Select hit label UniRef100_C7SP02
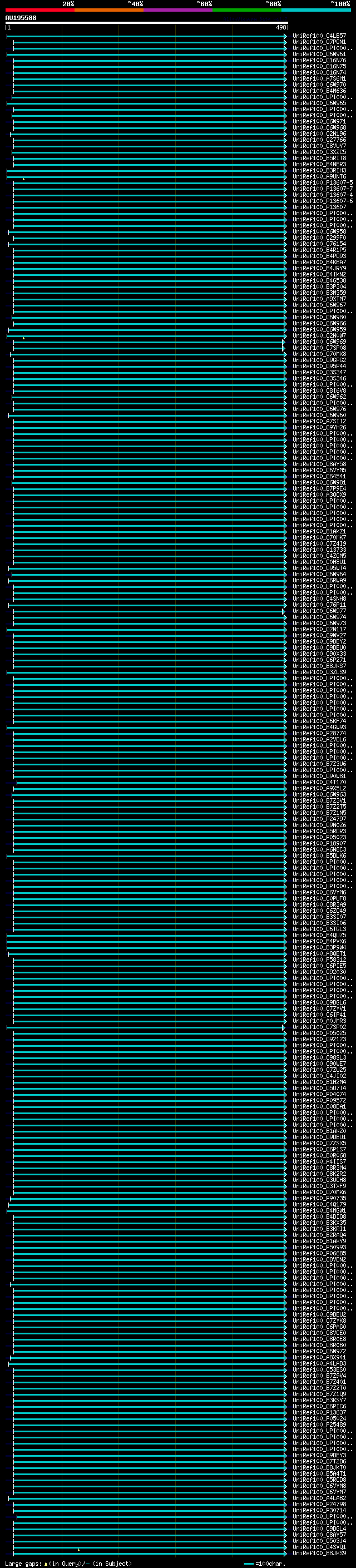This screenshot has height=1568, width=356. tap(319, 1027)
